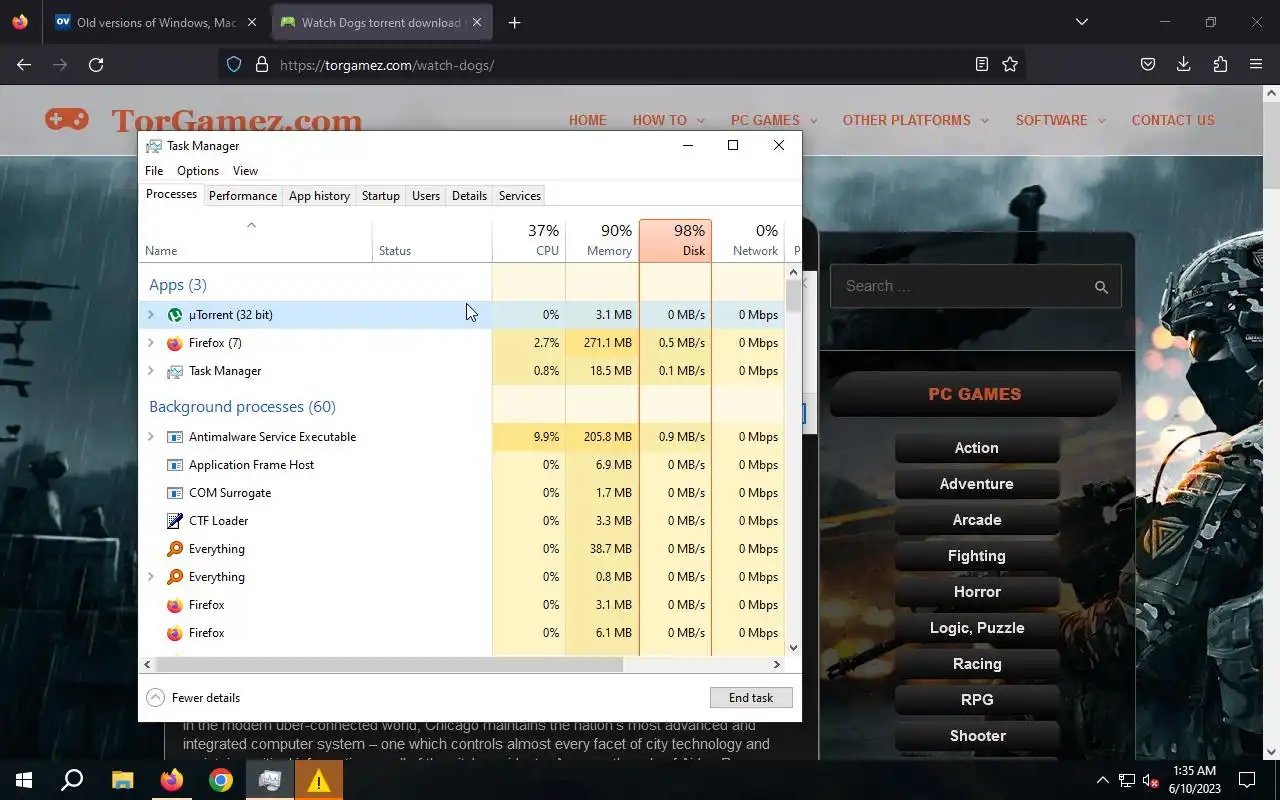Click COM Surrogate process icon
1280x800 pixels.
(x=175, y=493)
